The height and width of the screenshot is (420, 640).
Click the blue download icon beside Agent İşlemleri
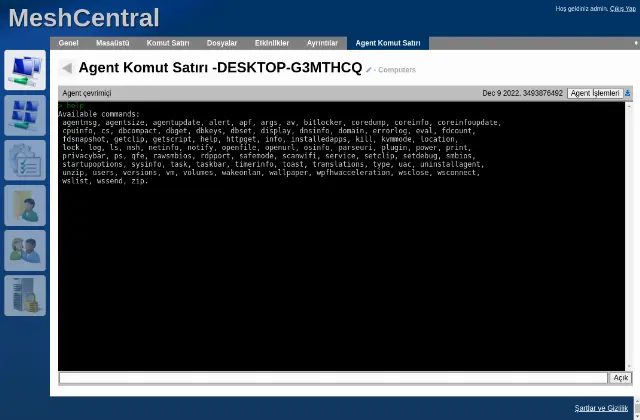627,93
